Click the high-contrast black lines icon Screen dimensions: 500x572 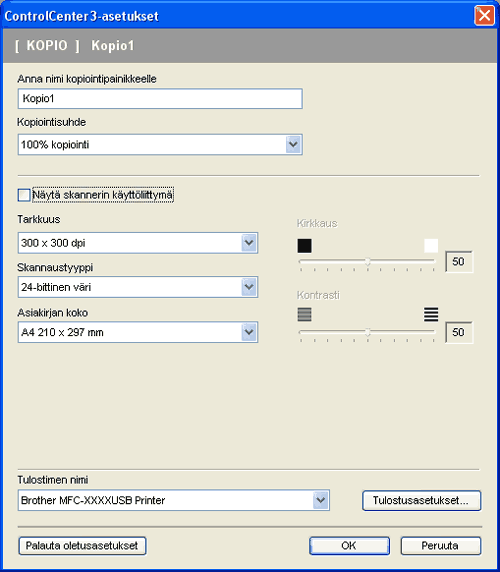click(x=431, y=314)
